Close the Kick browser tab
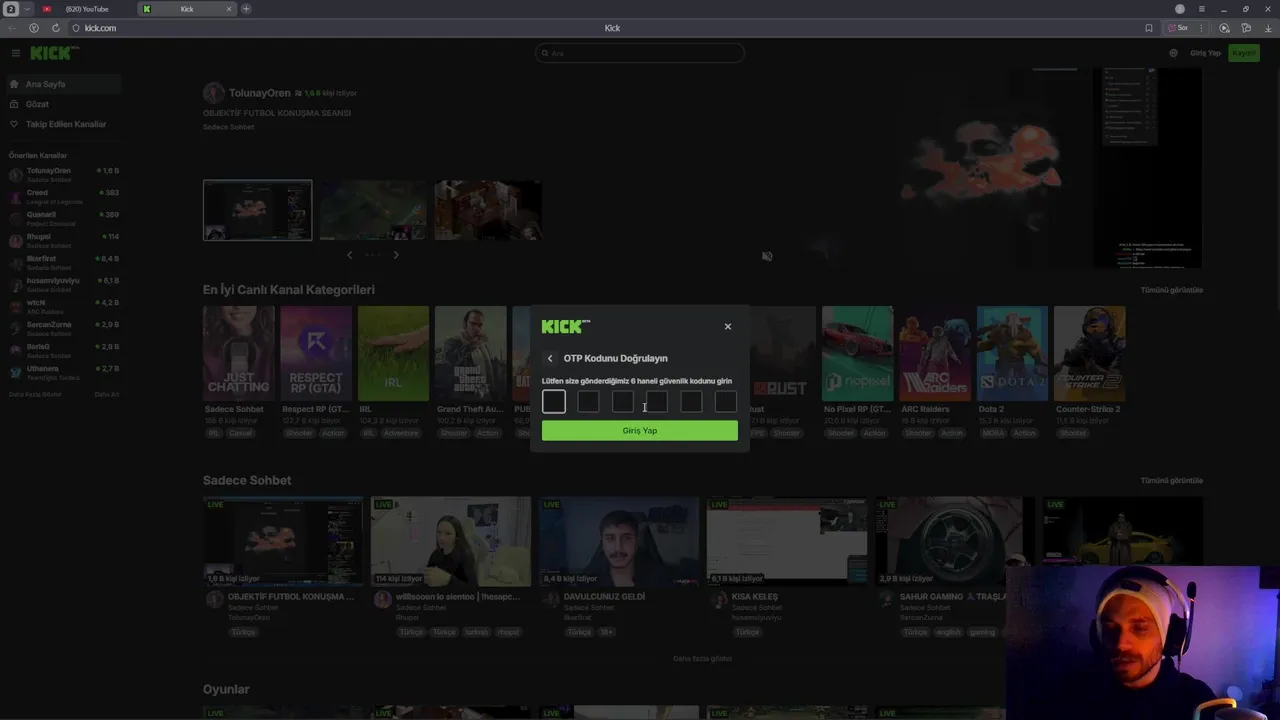The image size is (1280, 720). pyautogui.click(x=229, y=9)
